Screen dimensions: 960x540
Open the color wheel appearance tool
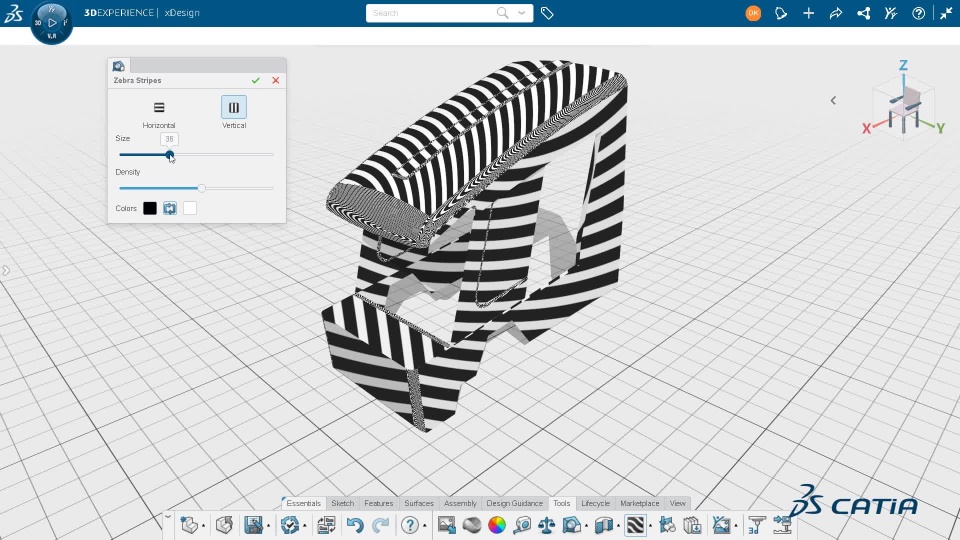pos(497,525)
